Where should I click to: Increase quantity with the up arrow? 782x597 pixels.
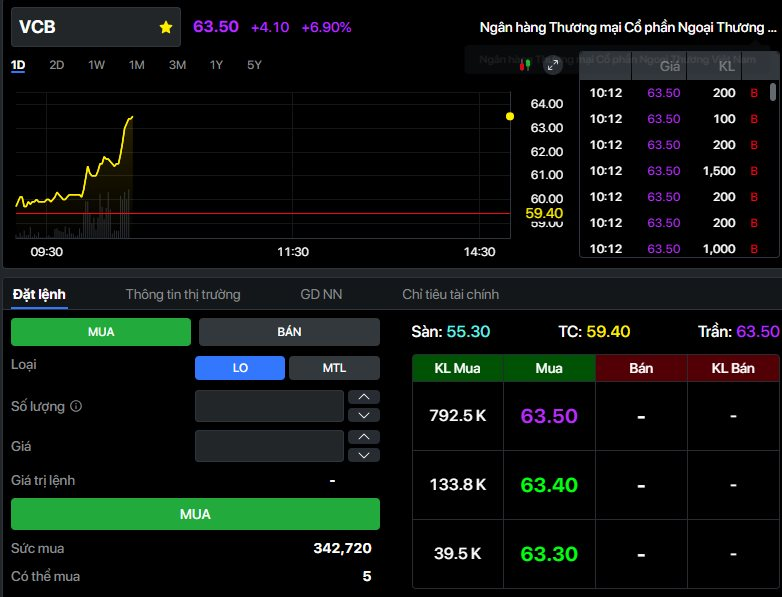click(x=363, y=397)
